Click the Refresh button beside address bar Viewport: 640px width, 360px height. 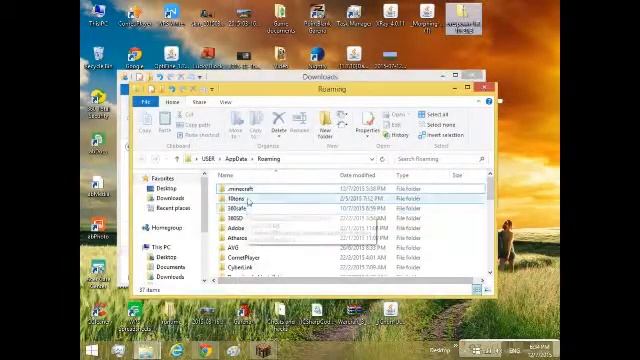coord(382,159)
